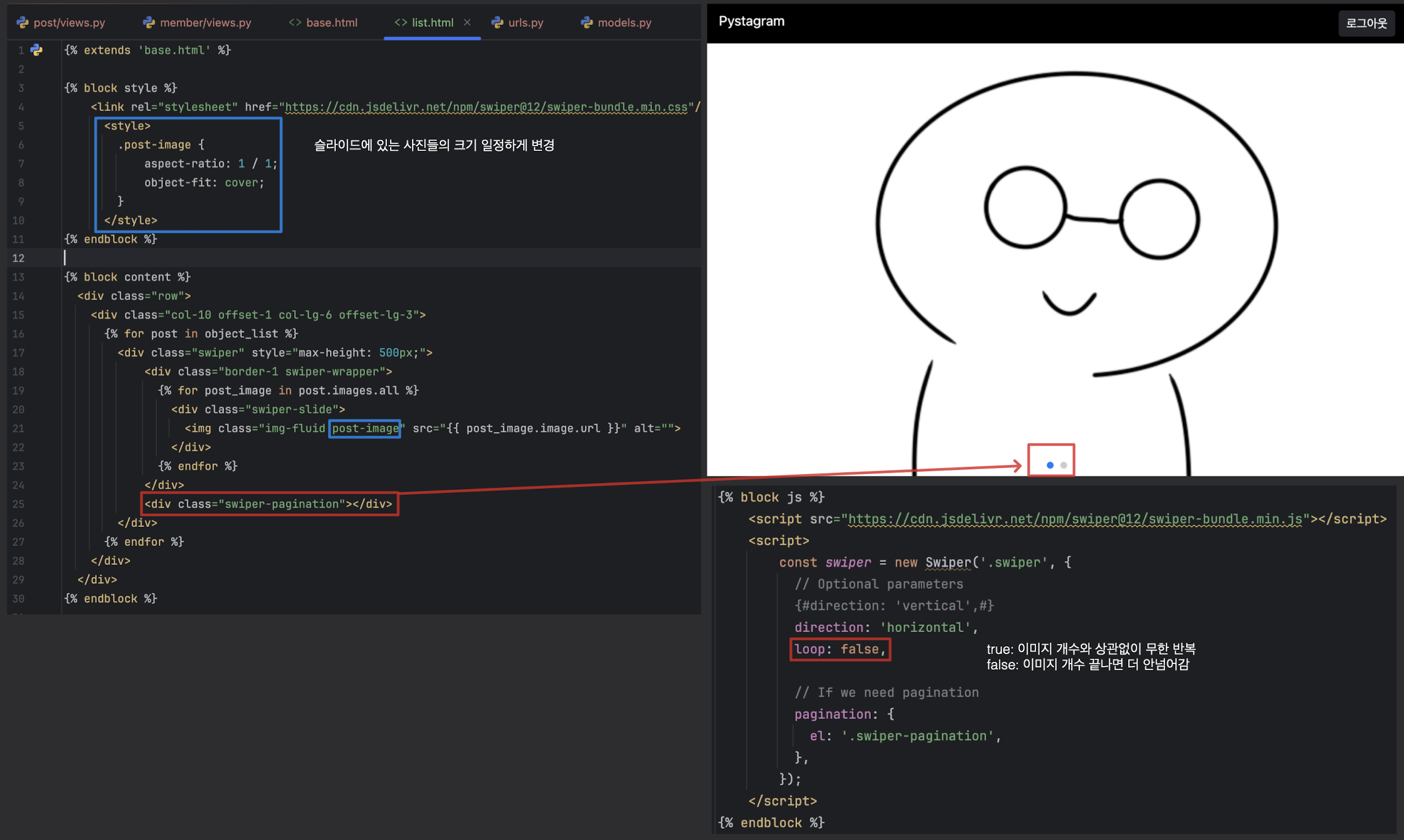Click Python icon on member/views.py tab

coord(149,23)
